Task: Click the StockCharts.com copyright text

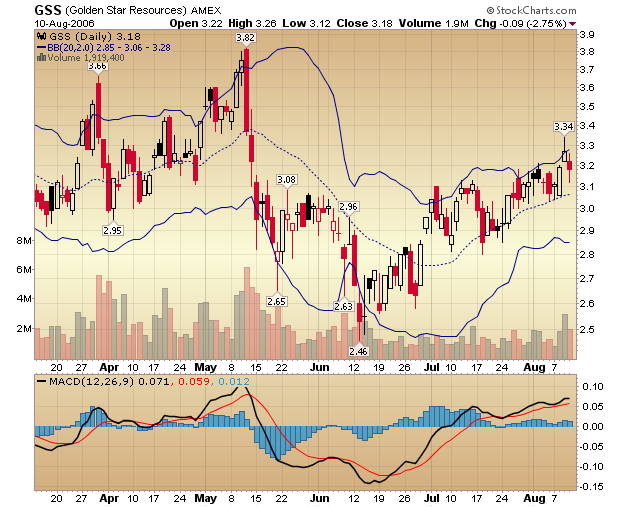Action: [531, 10]
